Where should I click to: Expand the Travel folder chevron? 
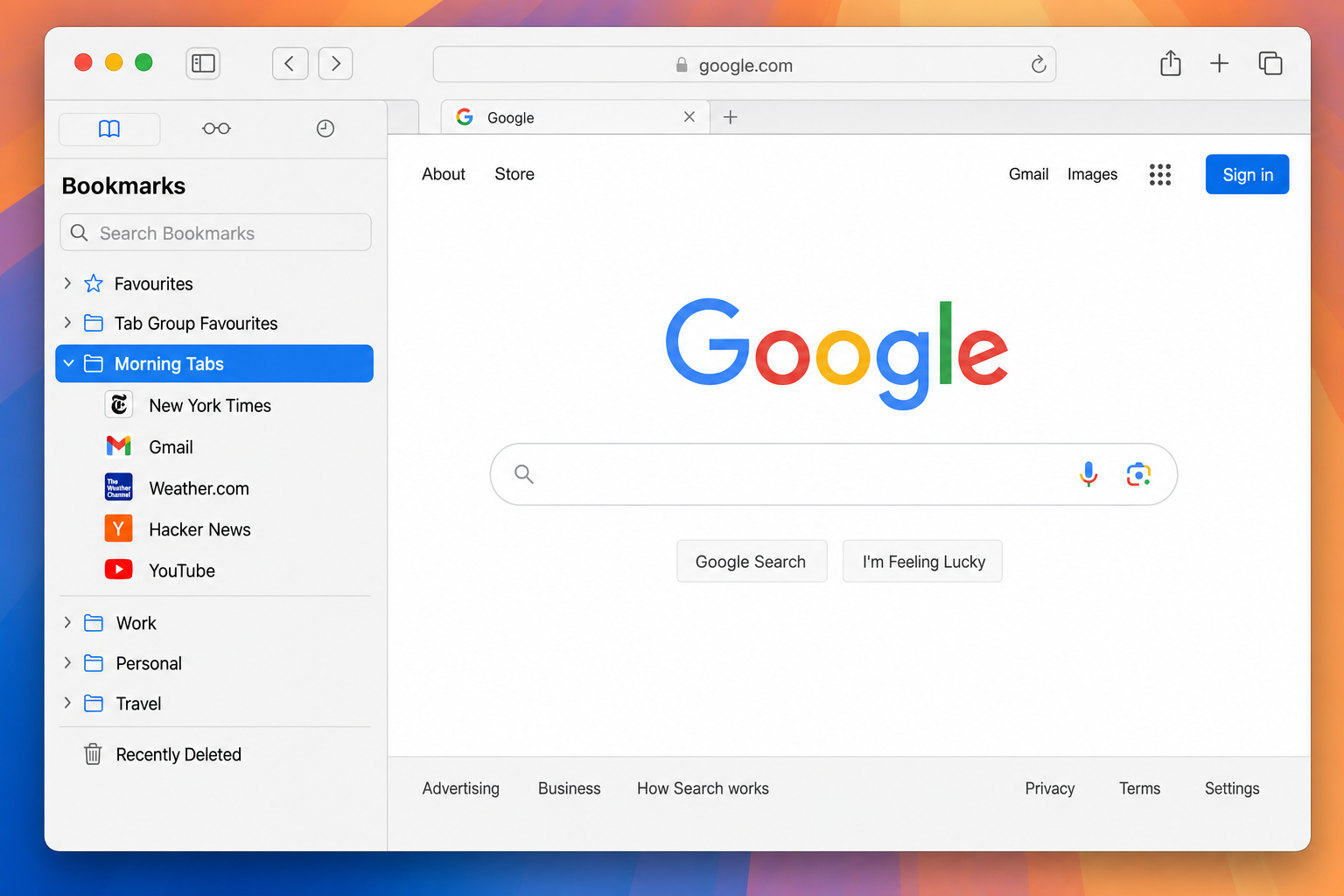point(67,703)
